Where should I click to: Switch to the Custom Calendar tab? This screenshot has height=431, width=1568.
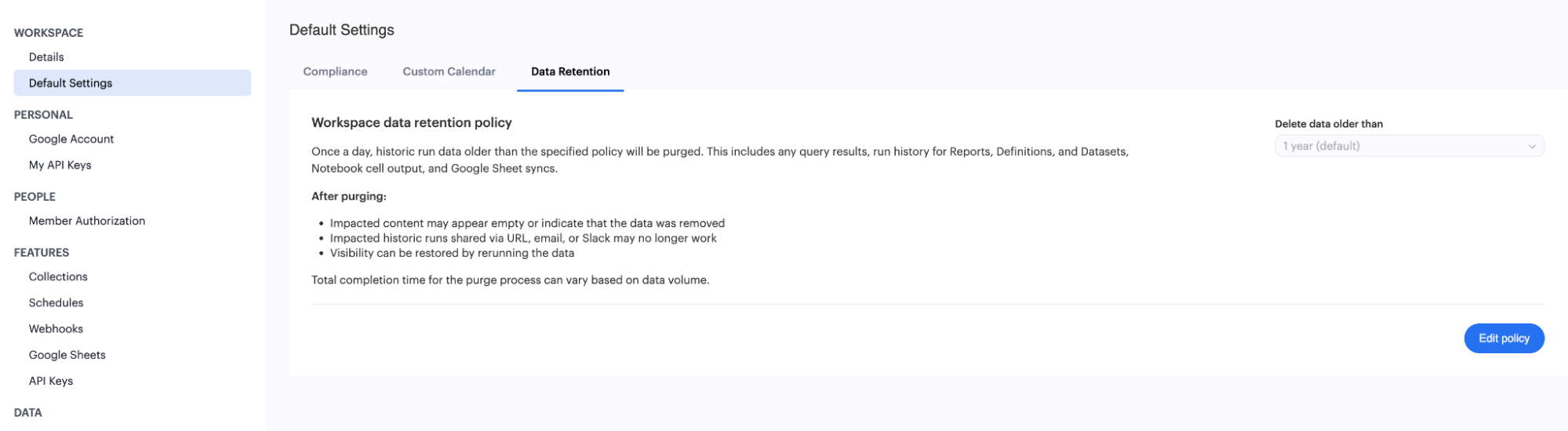coord(449,71)
